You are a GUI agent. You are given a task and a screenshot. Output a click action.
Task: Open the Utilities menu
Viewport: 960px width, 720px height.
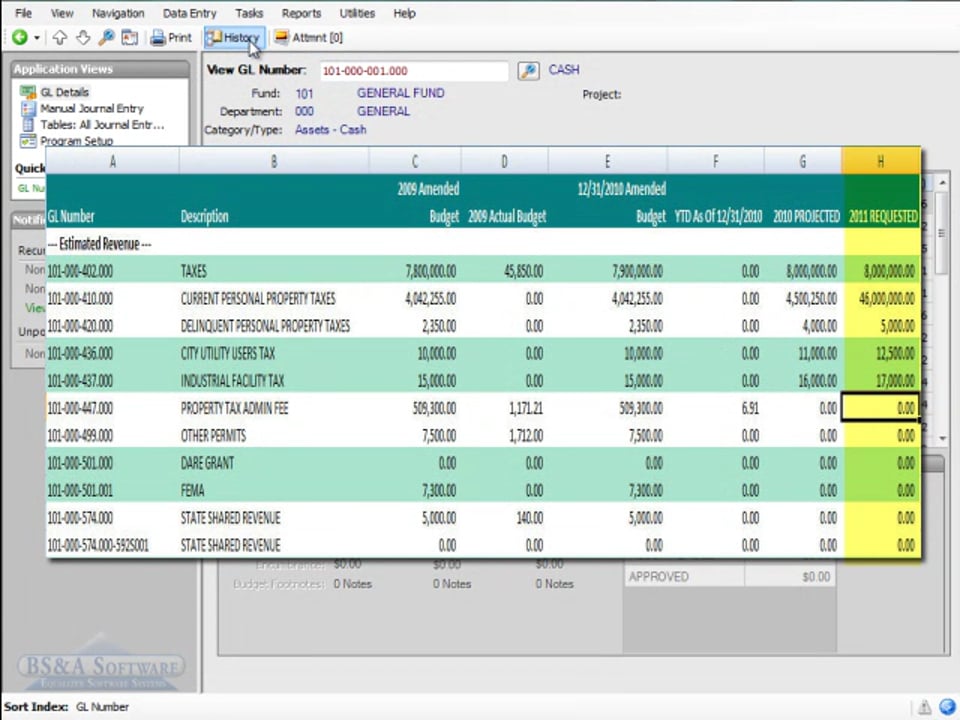(357, 13)
